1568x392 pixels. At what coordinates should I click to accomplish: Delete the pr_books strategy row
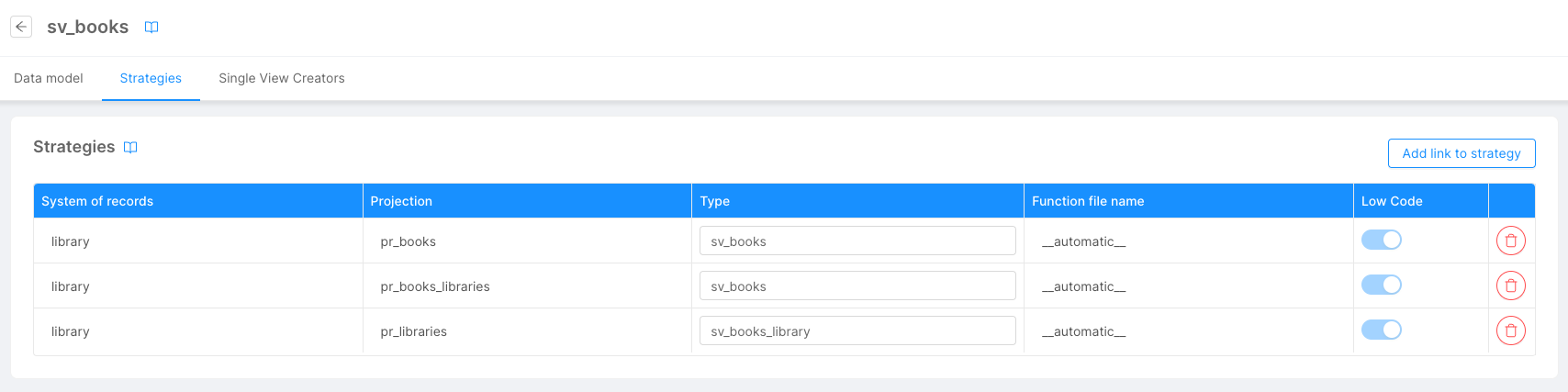[x=1510, y=241]
